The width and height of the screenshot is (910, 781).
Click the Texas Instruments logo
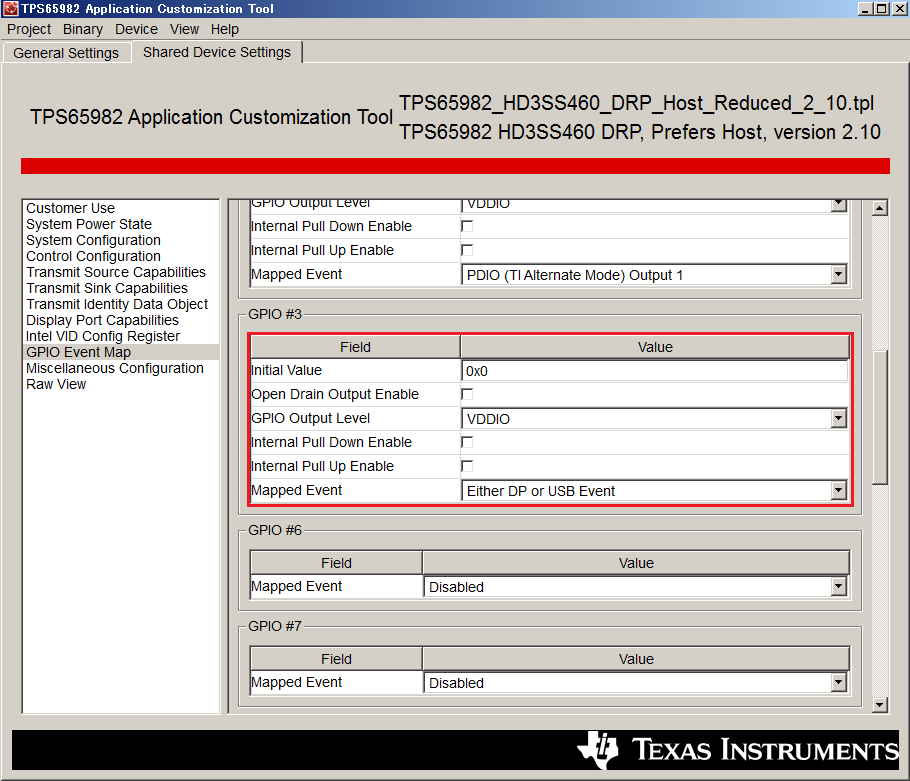click(x=738, y=749)
